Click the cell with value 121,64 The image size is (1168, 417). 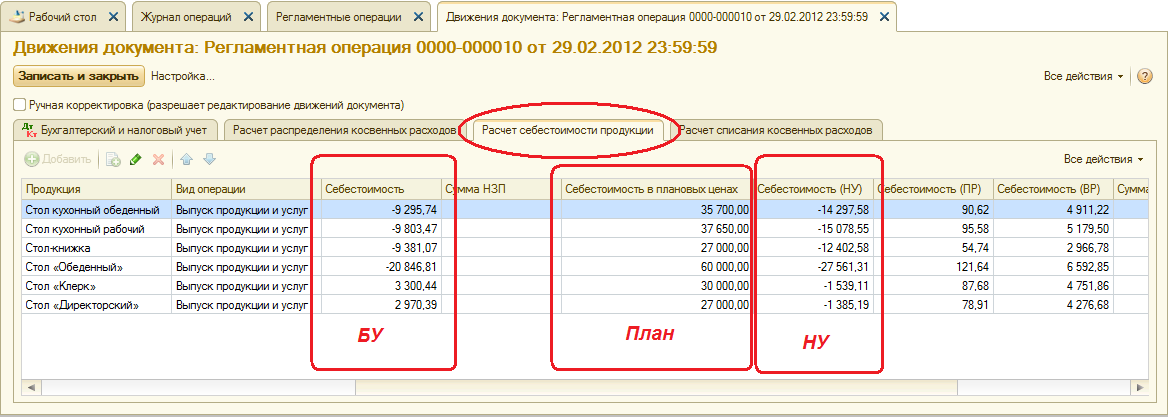click(932, 267)
